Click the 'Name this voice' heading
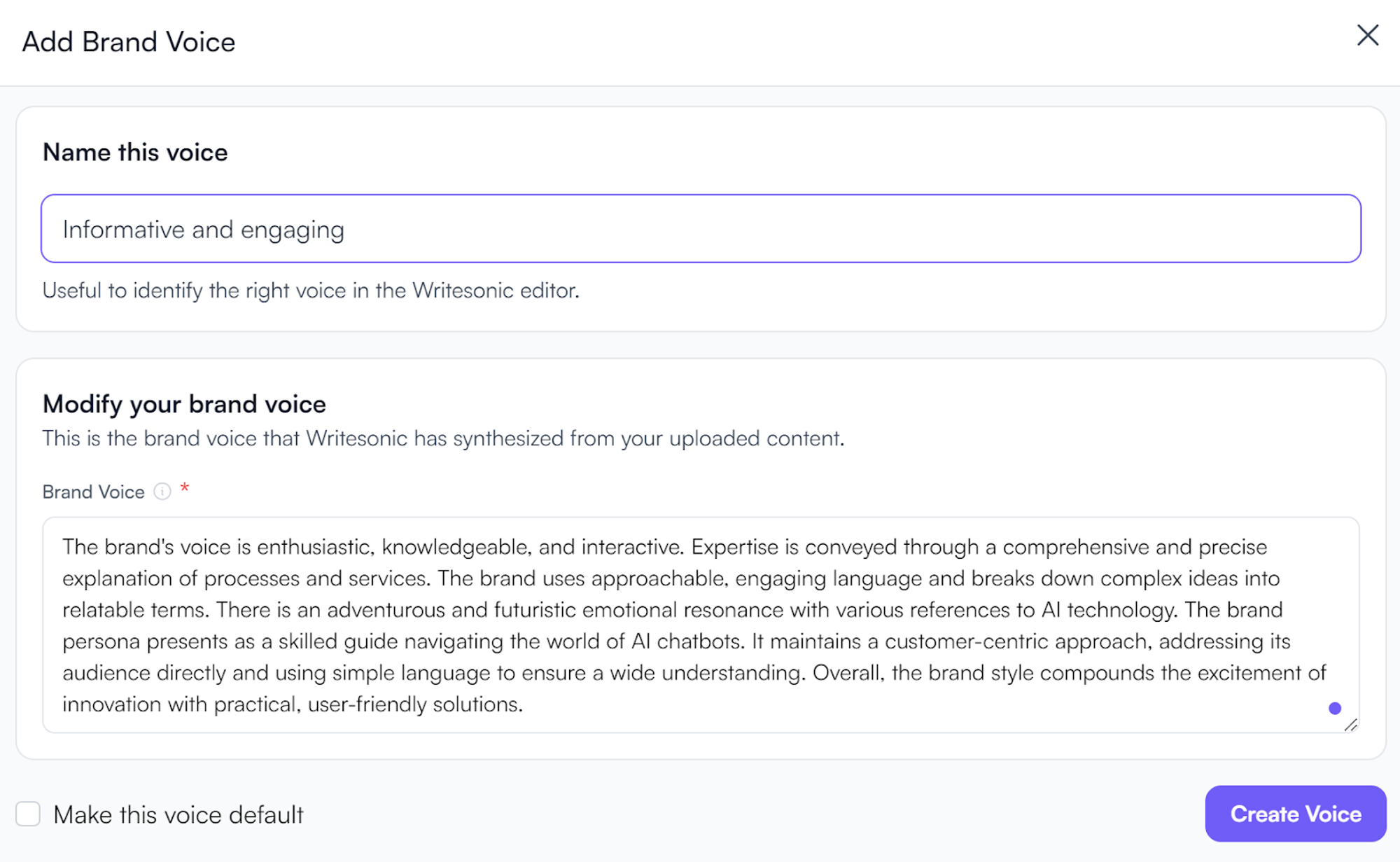This screenshot has height=862, width=1400. (x=135, y=152)
